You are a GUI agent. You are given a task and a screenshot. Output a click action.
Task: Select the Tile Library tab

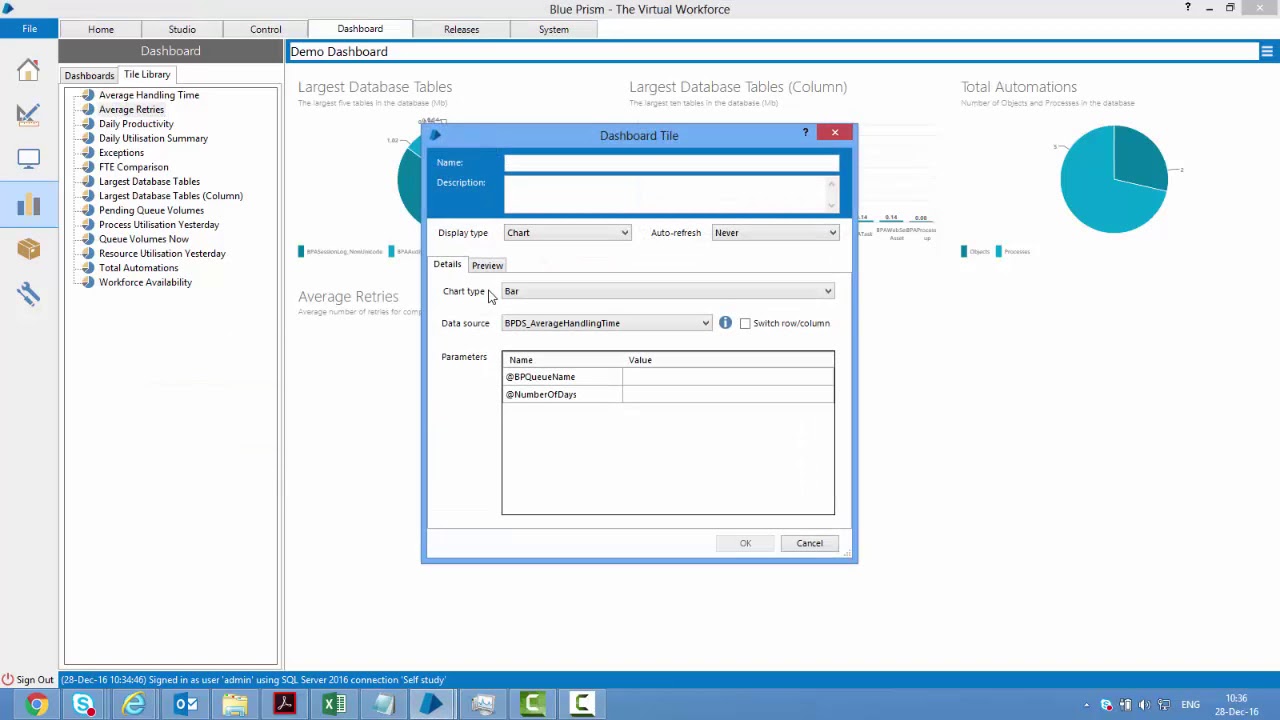(x=147, y=74)
